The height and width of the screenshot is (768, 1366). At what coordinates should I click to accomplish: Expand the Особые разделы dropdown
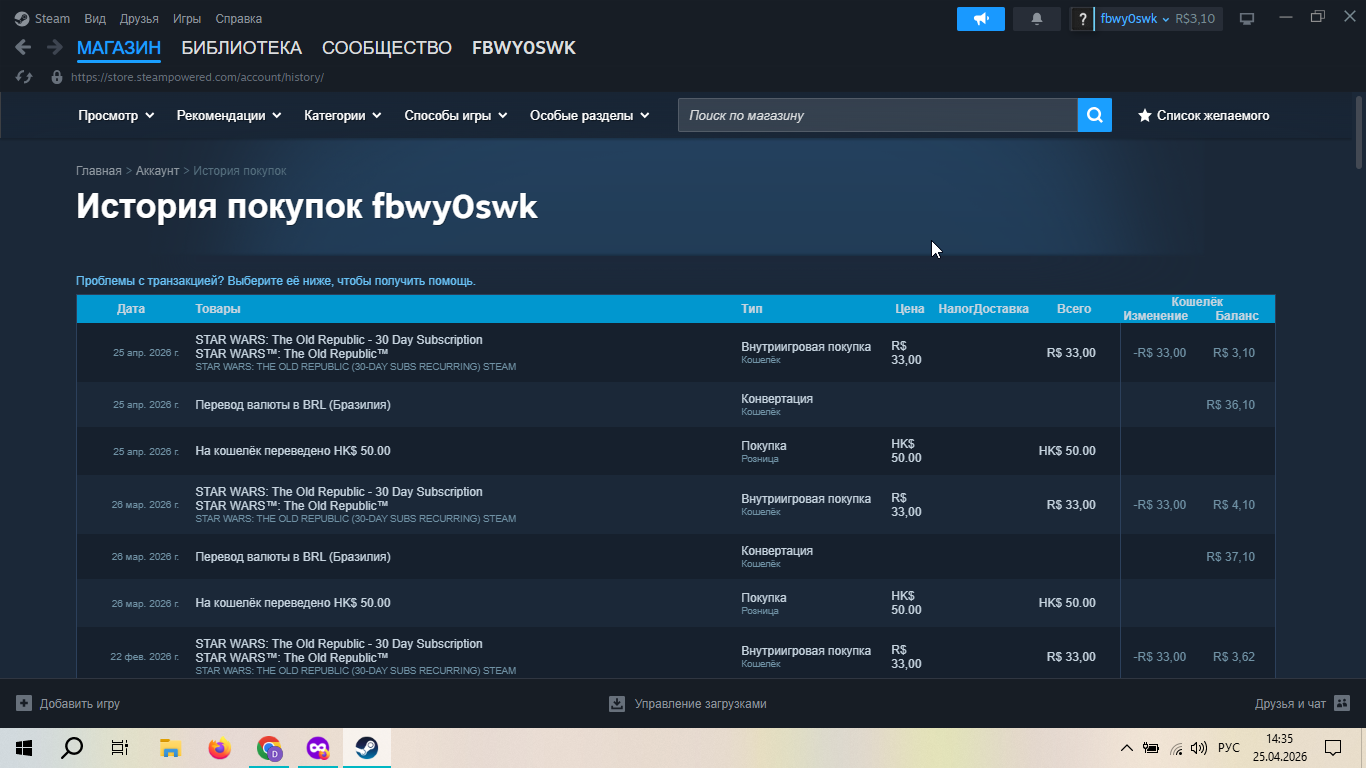click(589, 115)
